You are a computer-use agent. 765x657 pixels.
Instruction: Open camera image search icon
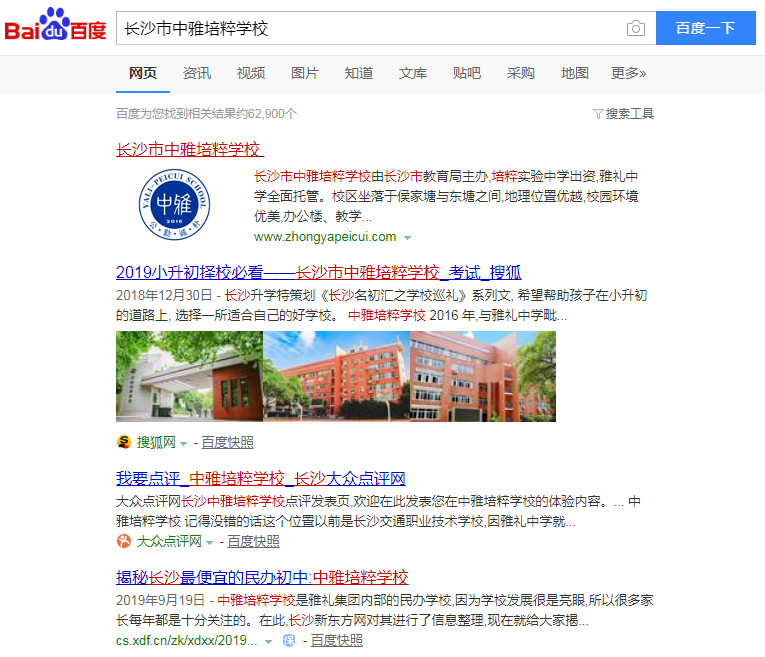pyautogui.click(x=635, y=28)
